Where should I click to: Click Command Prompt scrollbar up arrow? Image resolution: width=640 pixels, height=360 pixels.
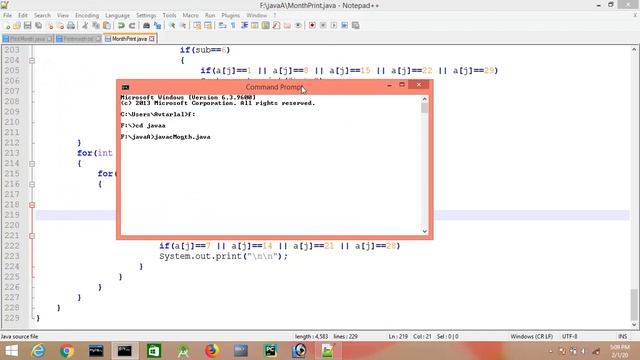point(424,99)
